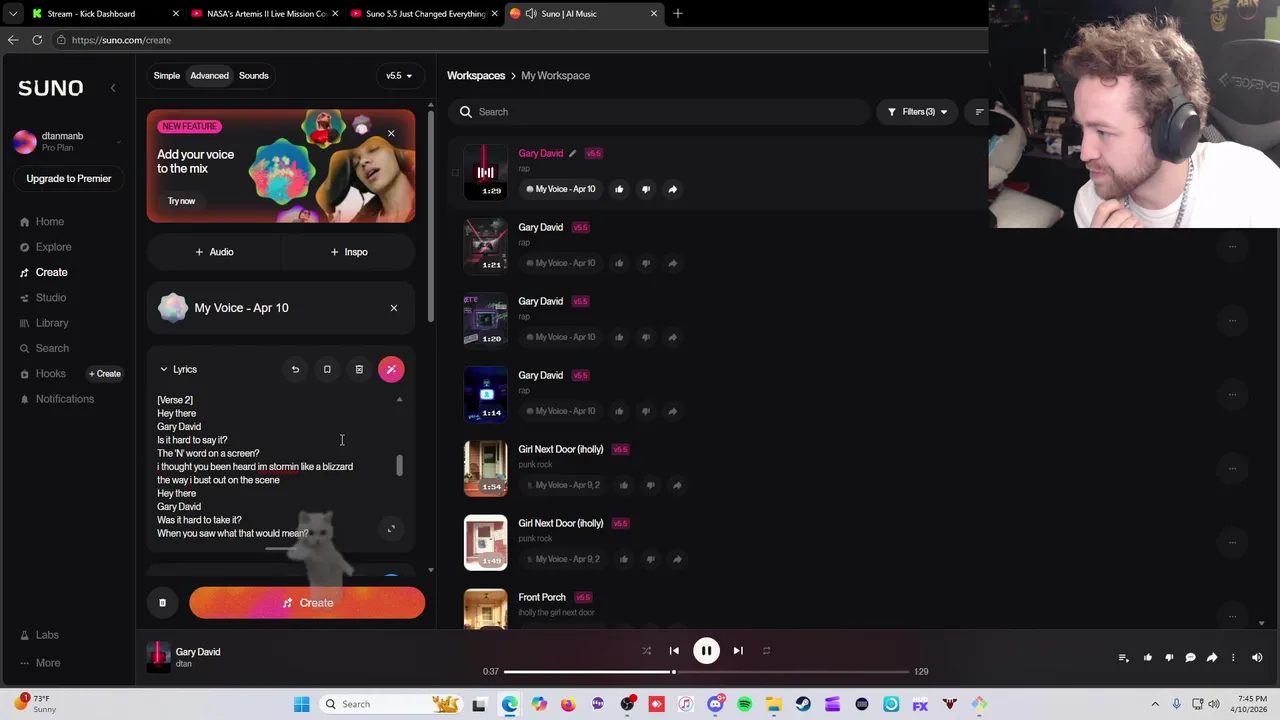Like the first Gary David track

tap(619, 189)
